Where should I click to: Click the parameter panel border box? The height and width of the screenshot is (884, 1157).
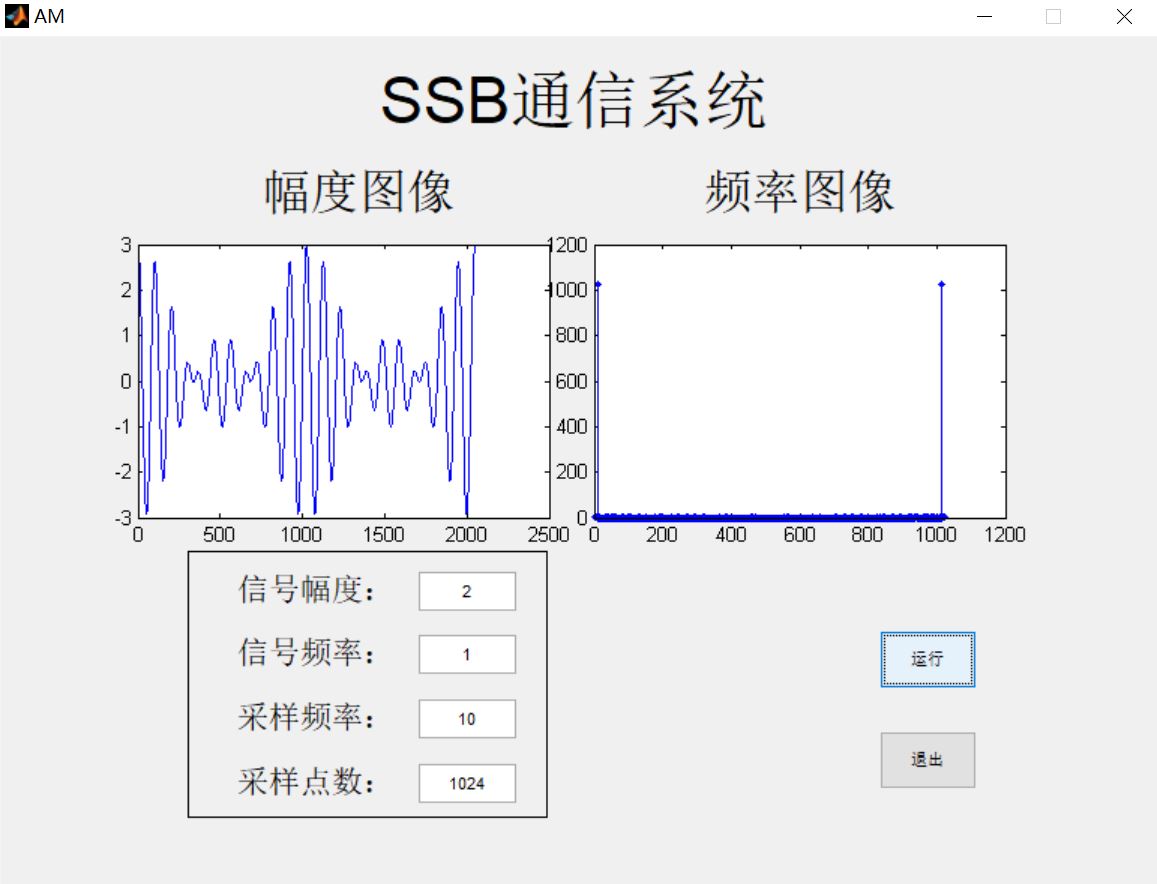(369, 550)
